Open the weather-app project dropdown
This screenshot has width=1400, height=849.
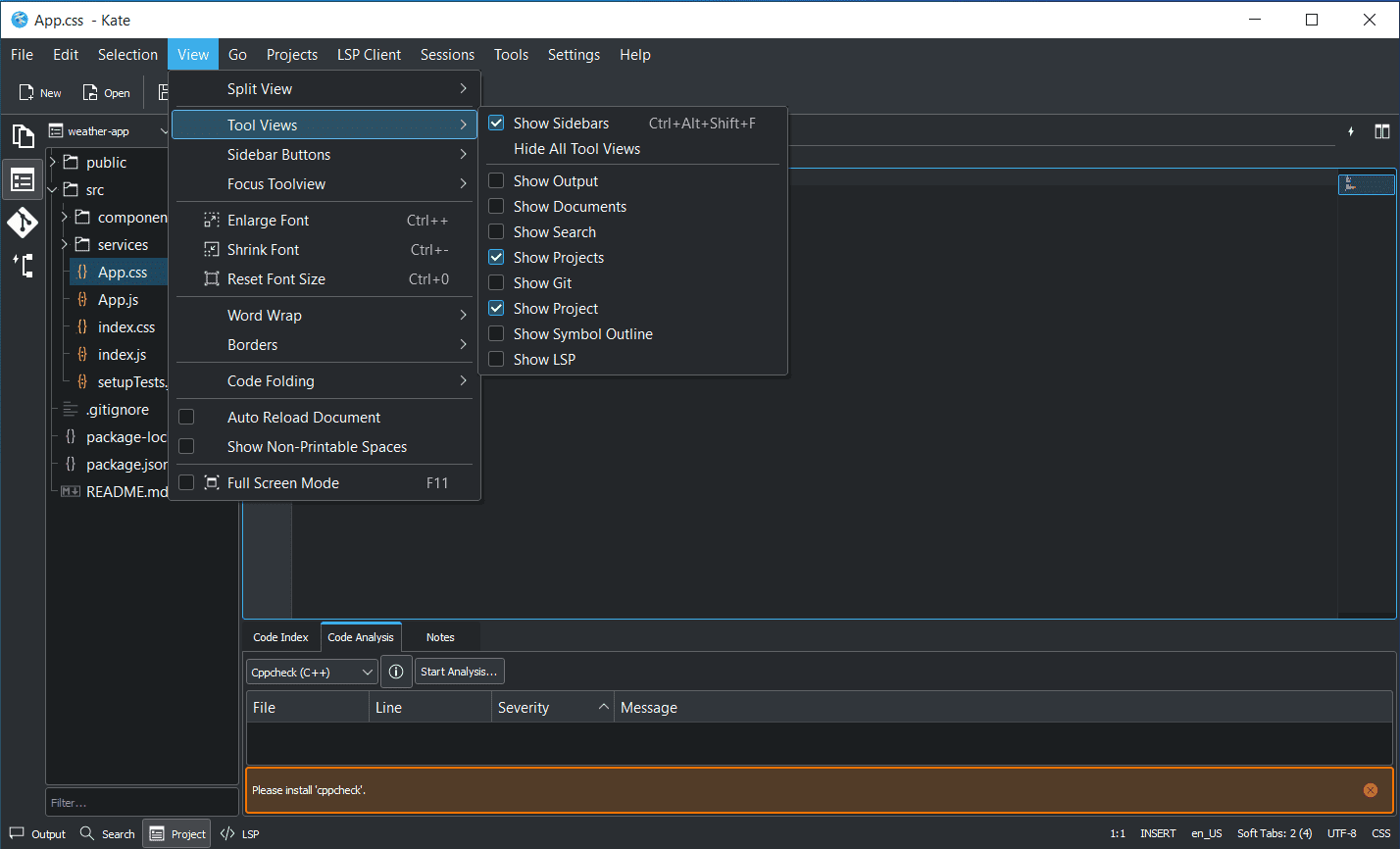110,131
